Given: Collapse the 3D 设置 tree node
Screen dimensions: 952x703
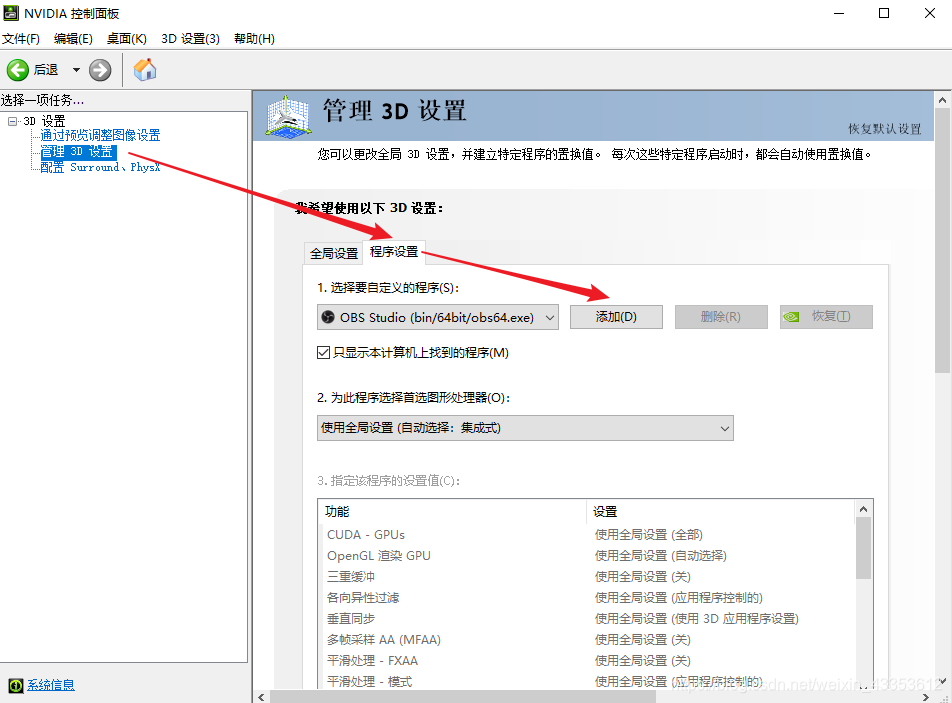Looking at the screenshot, I should pyautogui.click(x=12, y=121).
